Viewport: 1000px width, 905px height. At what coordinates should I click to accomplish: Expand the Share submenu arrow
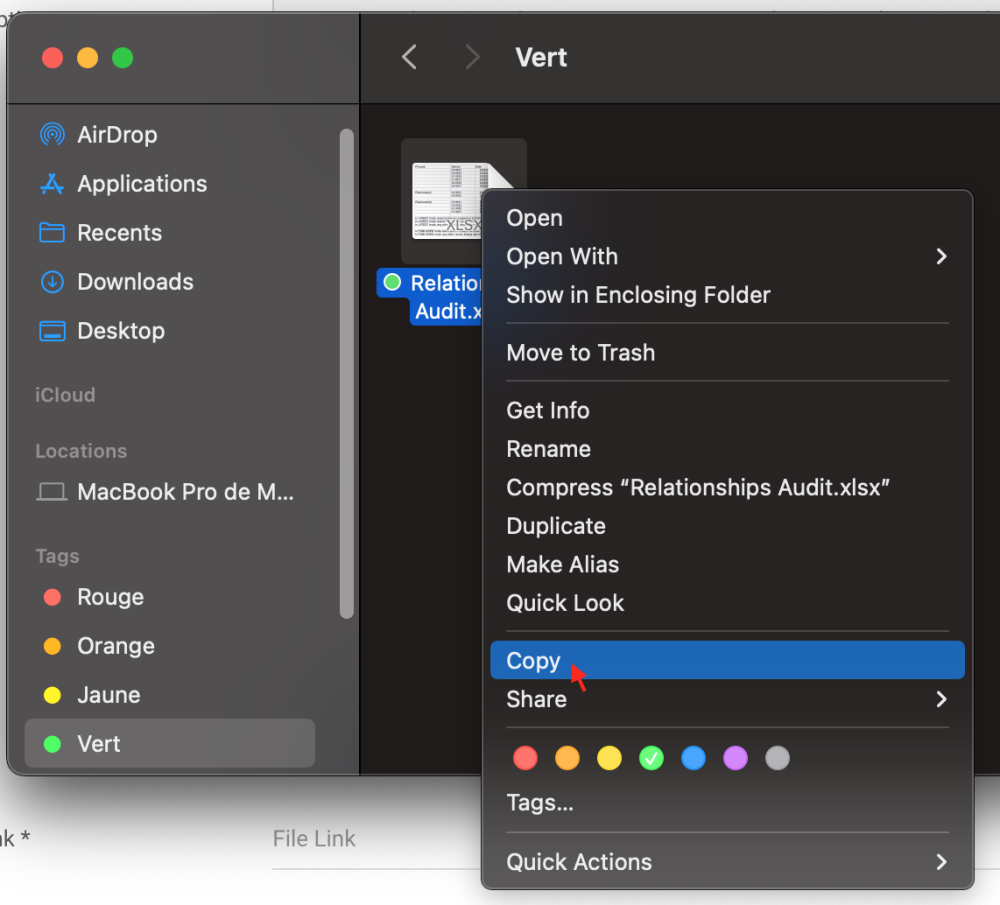940,699
